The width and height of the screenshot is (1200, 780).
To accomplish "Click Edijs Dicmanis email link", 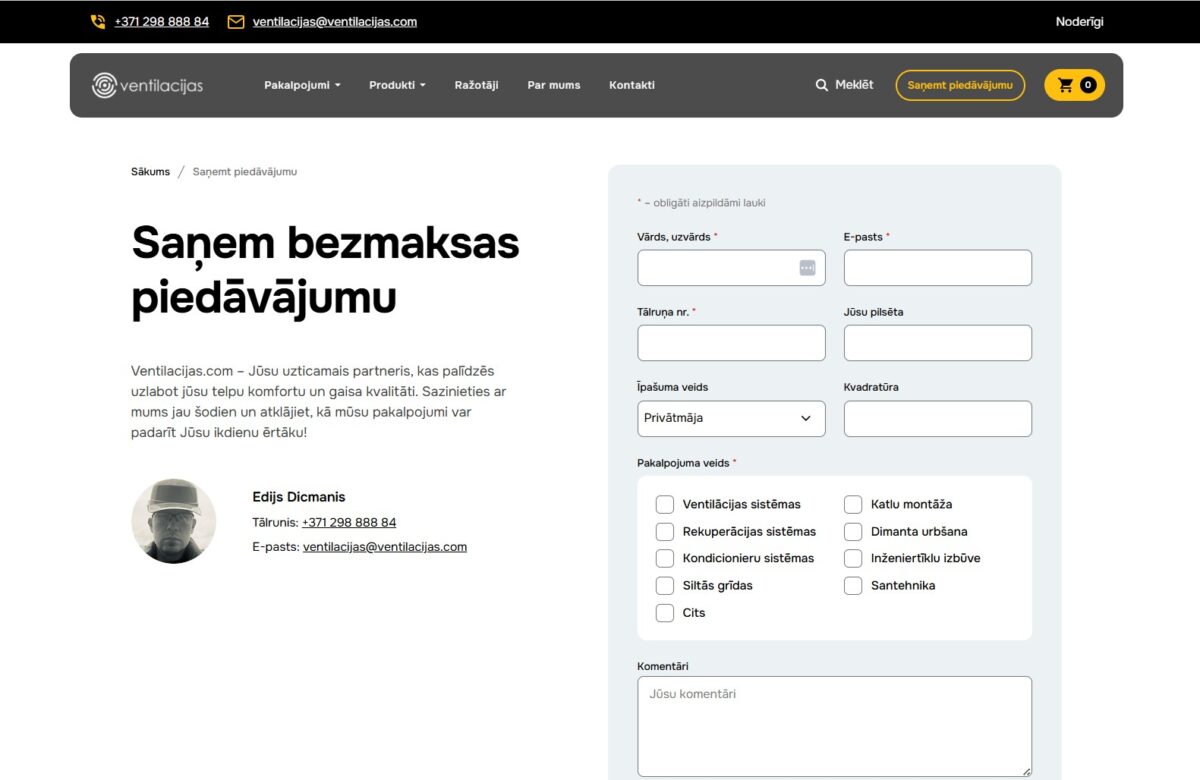I will coord(385,547).
